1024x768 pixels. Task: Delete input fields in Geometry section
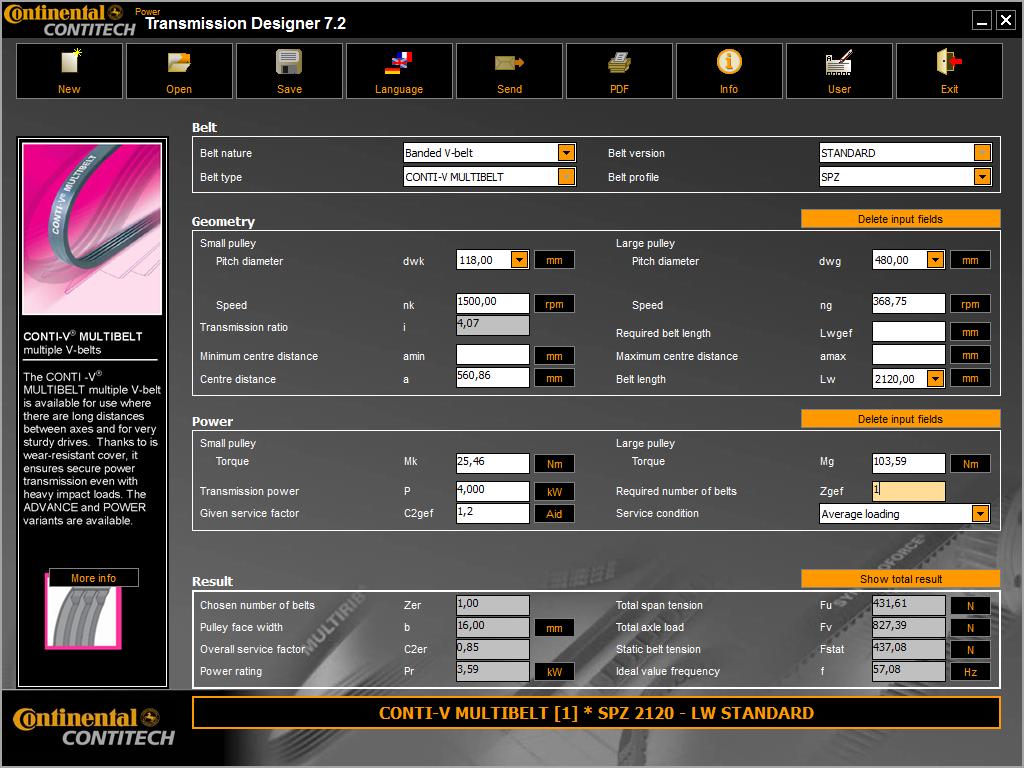click(901, 219)
